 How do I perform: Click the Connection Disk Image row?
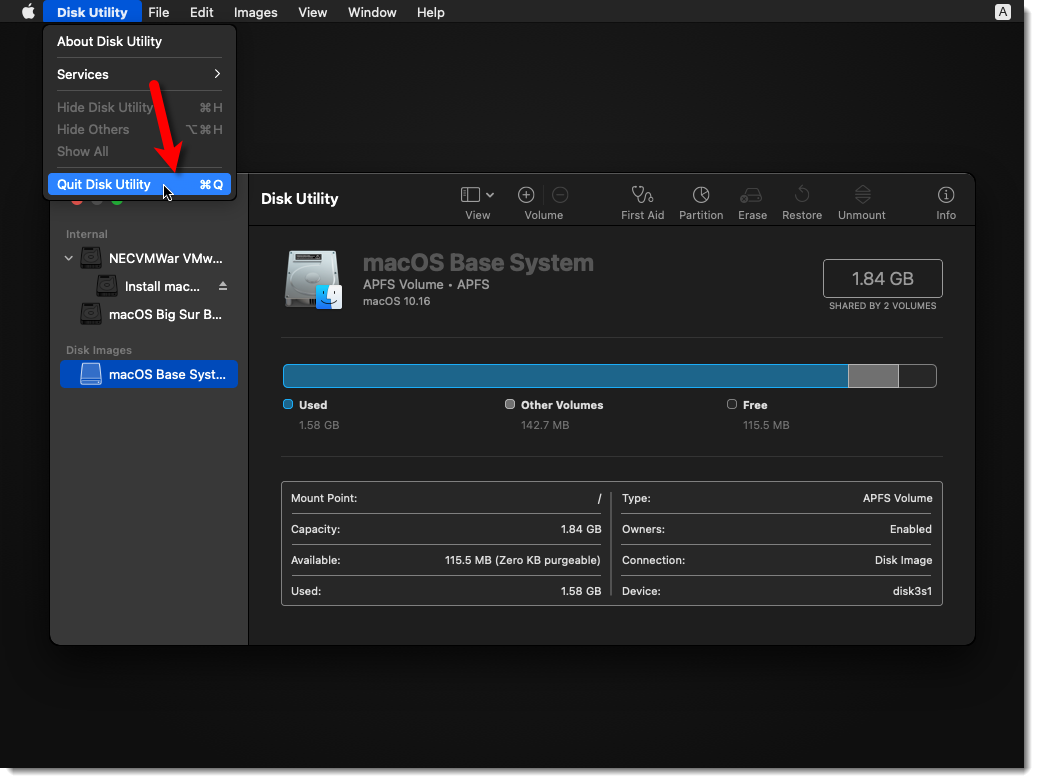click(777, 560)
